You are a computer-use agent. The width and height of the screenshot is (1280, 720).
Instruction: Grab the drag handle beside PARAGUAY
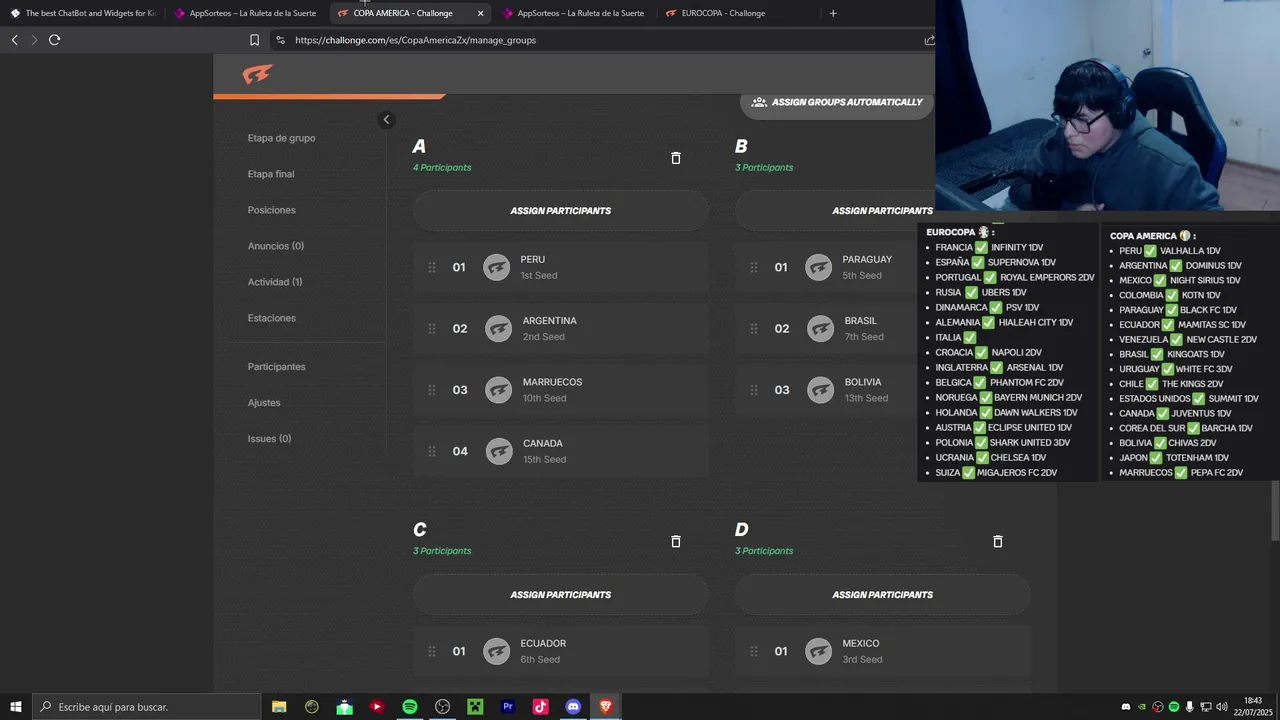click(754, 267)
